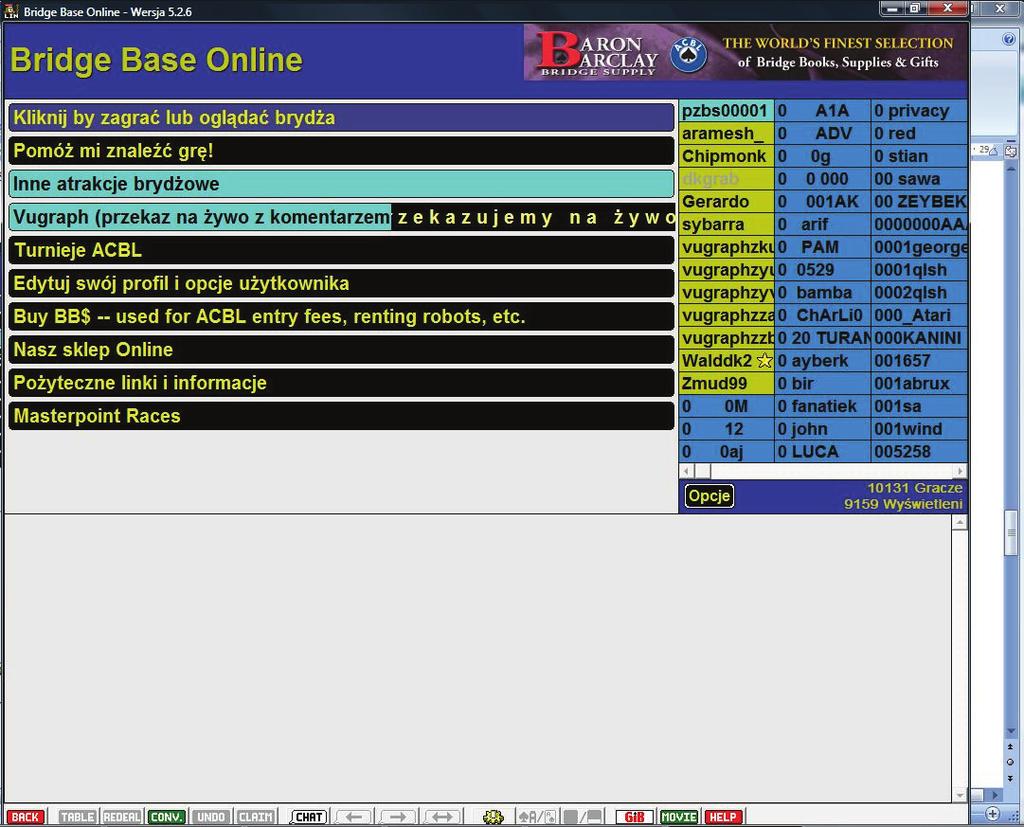Select player '0 A1A' in the list
Screen dimensions: 1024x827
coord(823,111)
